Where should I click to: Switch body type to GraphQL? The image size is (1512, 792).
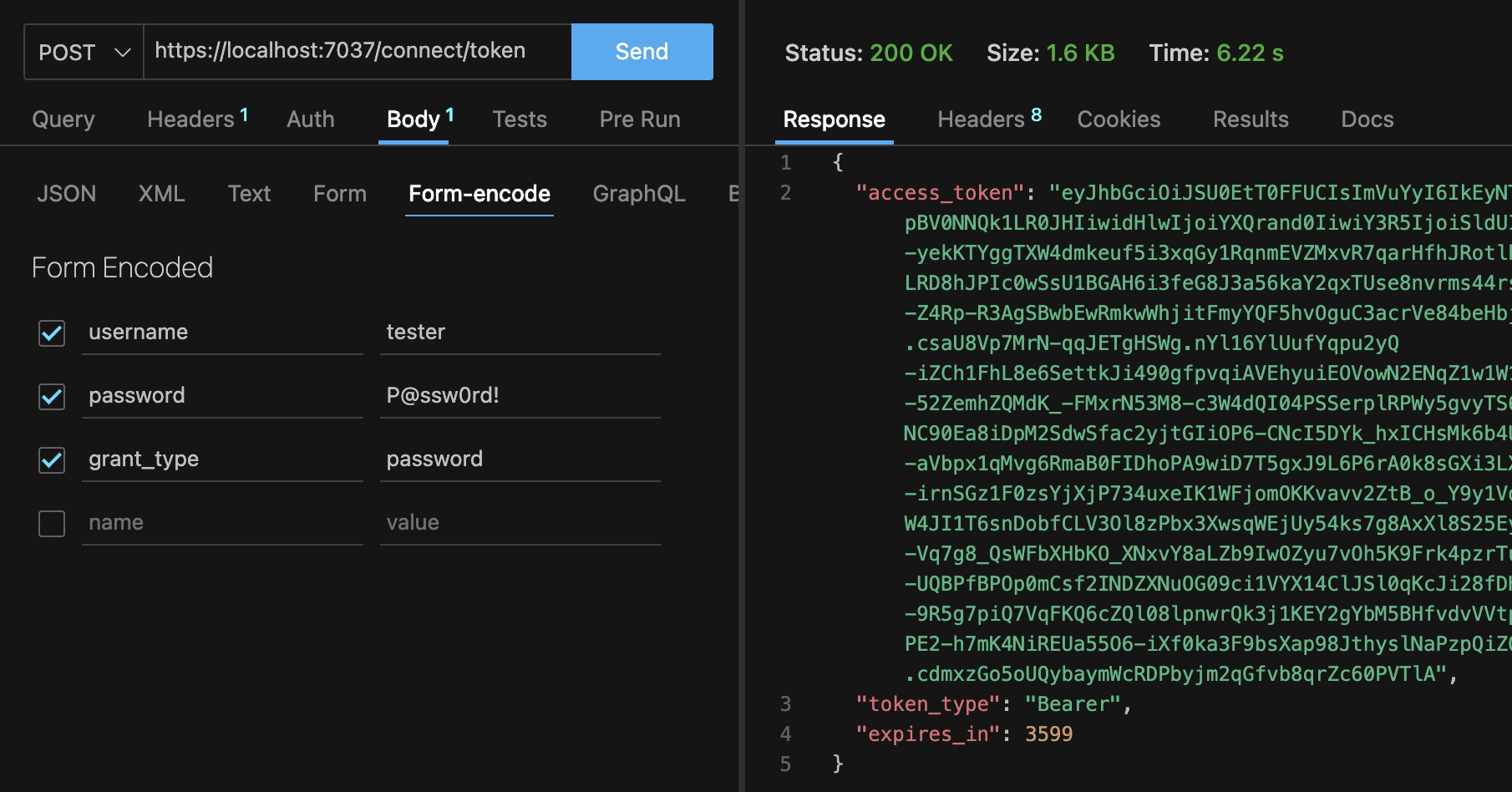tap(639, 194)
